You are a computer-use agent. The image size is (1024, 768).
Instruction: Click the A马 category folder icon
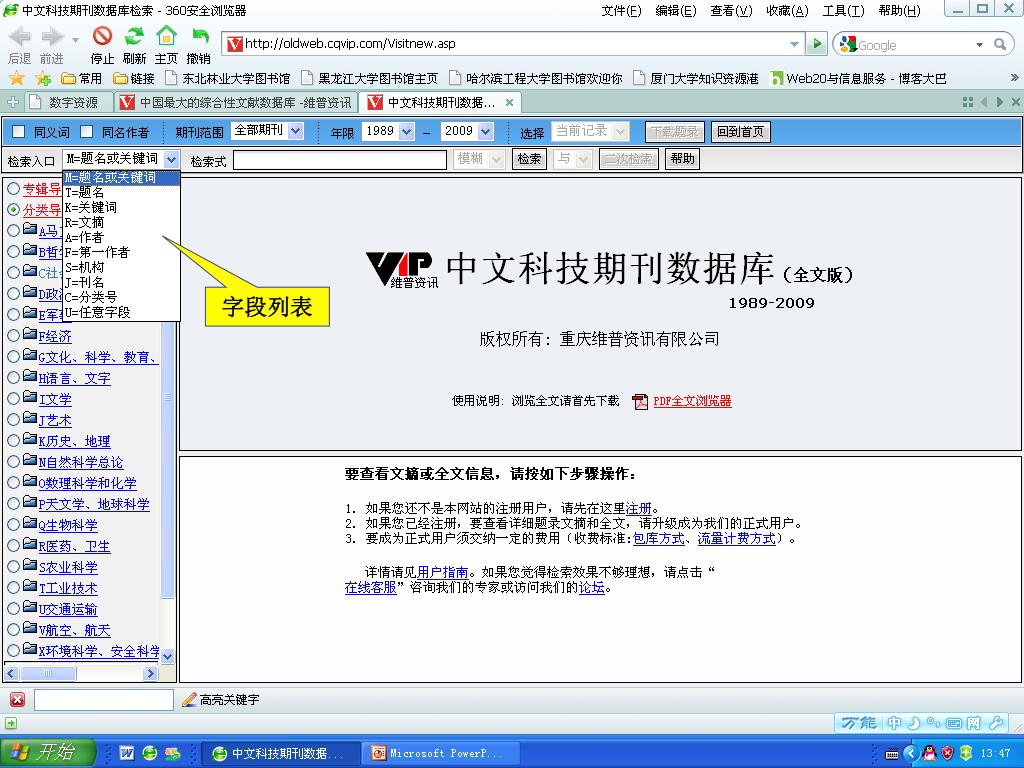point(29,229)
